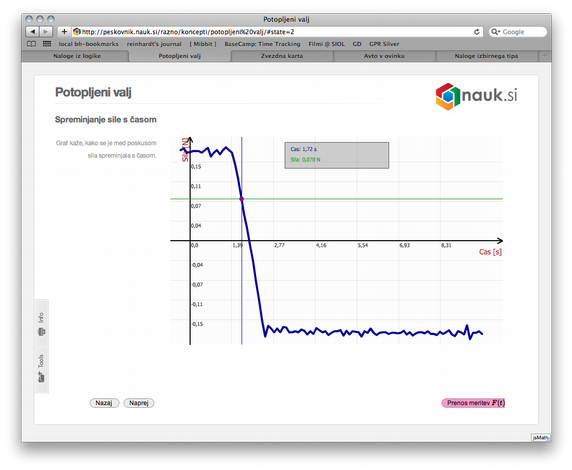Switch to Naloge izbirnega tipa tab
Viewport: 572px width, 470px height.
486,56
